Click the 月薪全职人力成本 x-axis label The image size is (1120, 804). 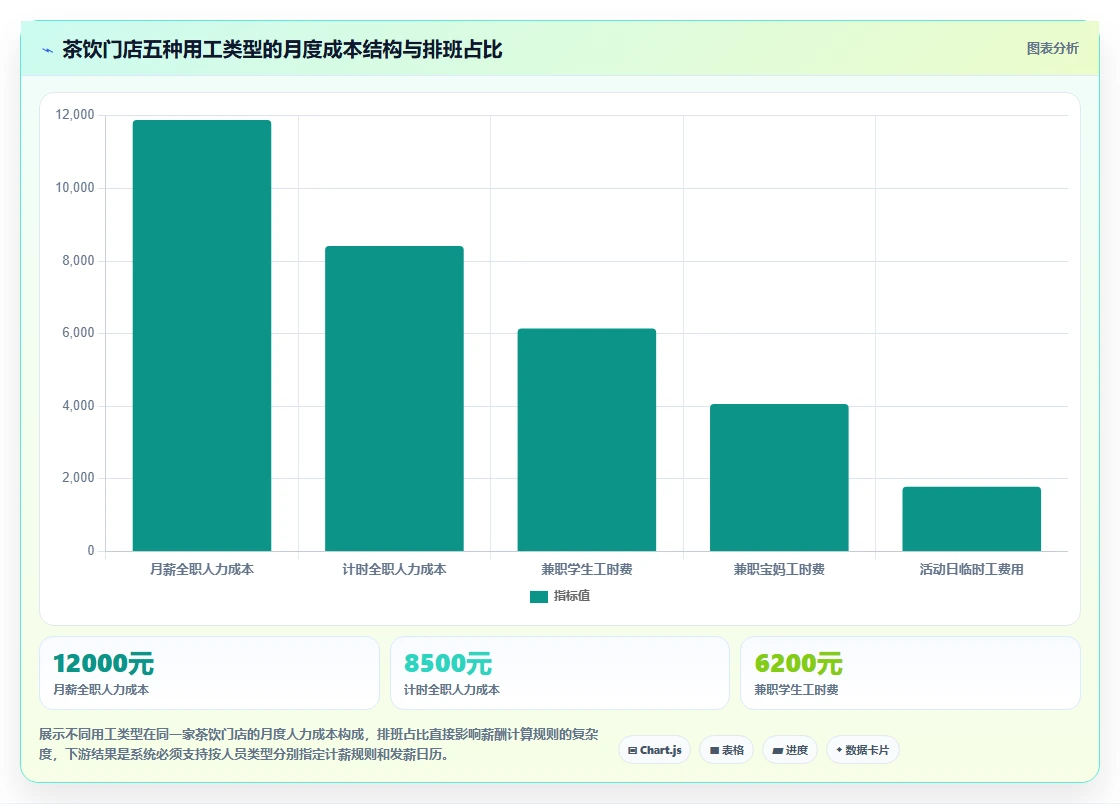click(202, 569)
